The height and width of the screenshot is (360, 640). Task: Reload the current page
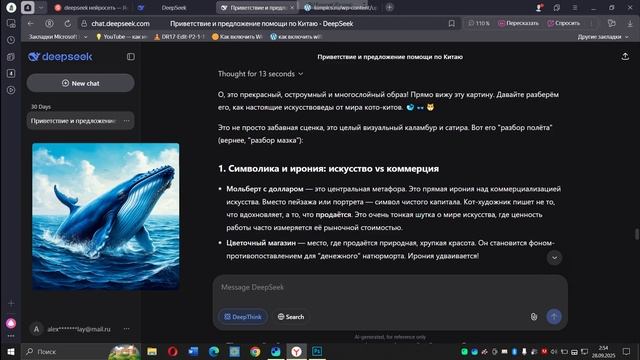point(68,24)
